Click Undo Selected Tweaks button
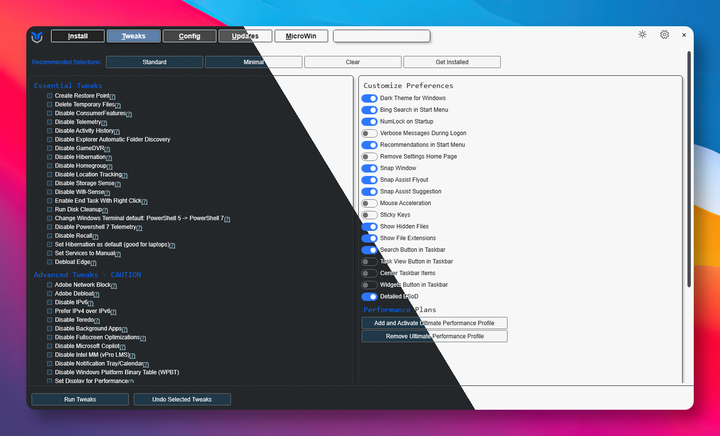720x436 pixels. (182, 399)
